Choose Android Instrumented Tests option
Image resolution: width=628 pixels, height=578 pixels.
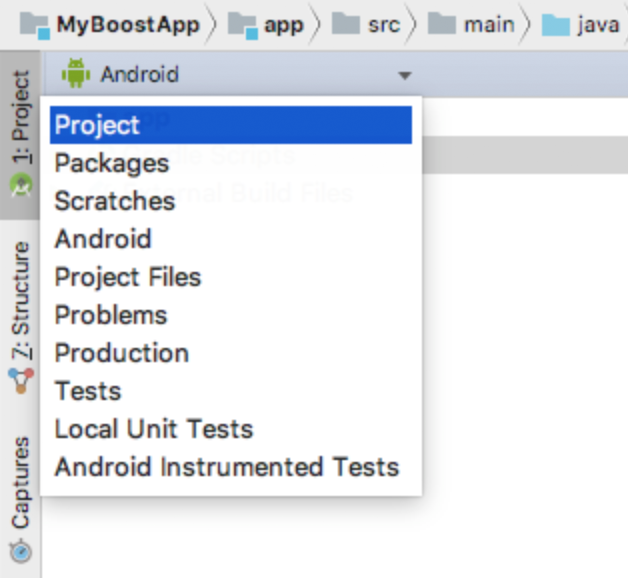pyautogui.click(x=231, y=467)
